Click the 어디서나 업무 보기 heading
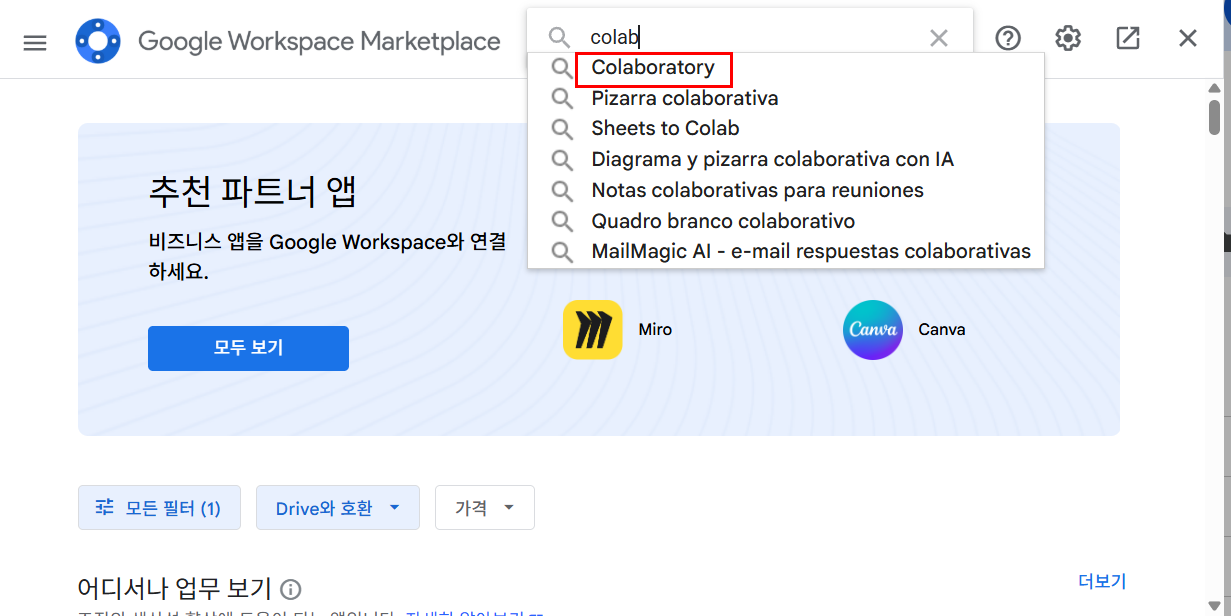 pyautogui.click(x=175, y=588)
